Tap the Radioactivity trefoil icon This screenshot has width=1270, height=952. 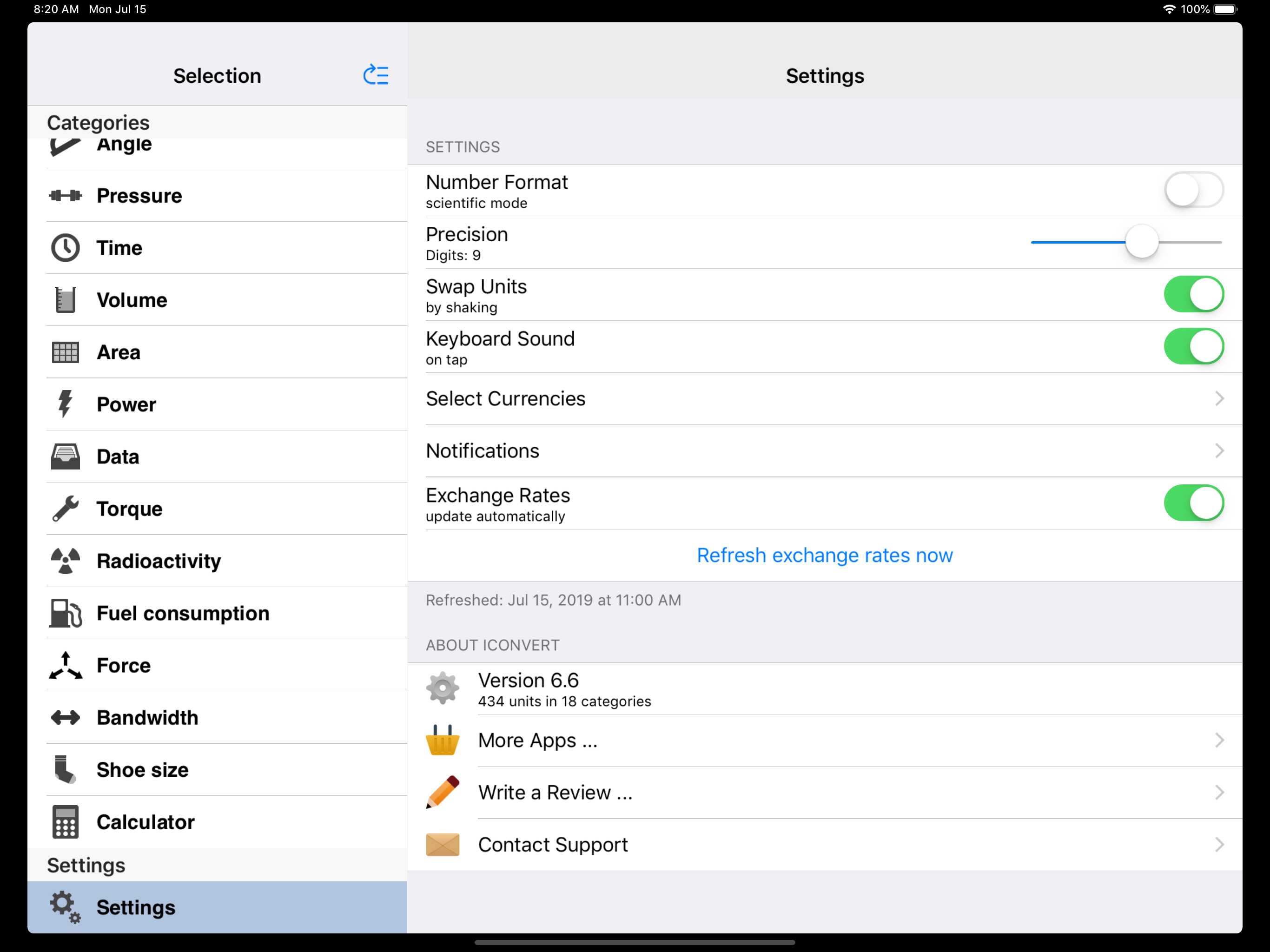click(x=66, y=561)
